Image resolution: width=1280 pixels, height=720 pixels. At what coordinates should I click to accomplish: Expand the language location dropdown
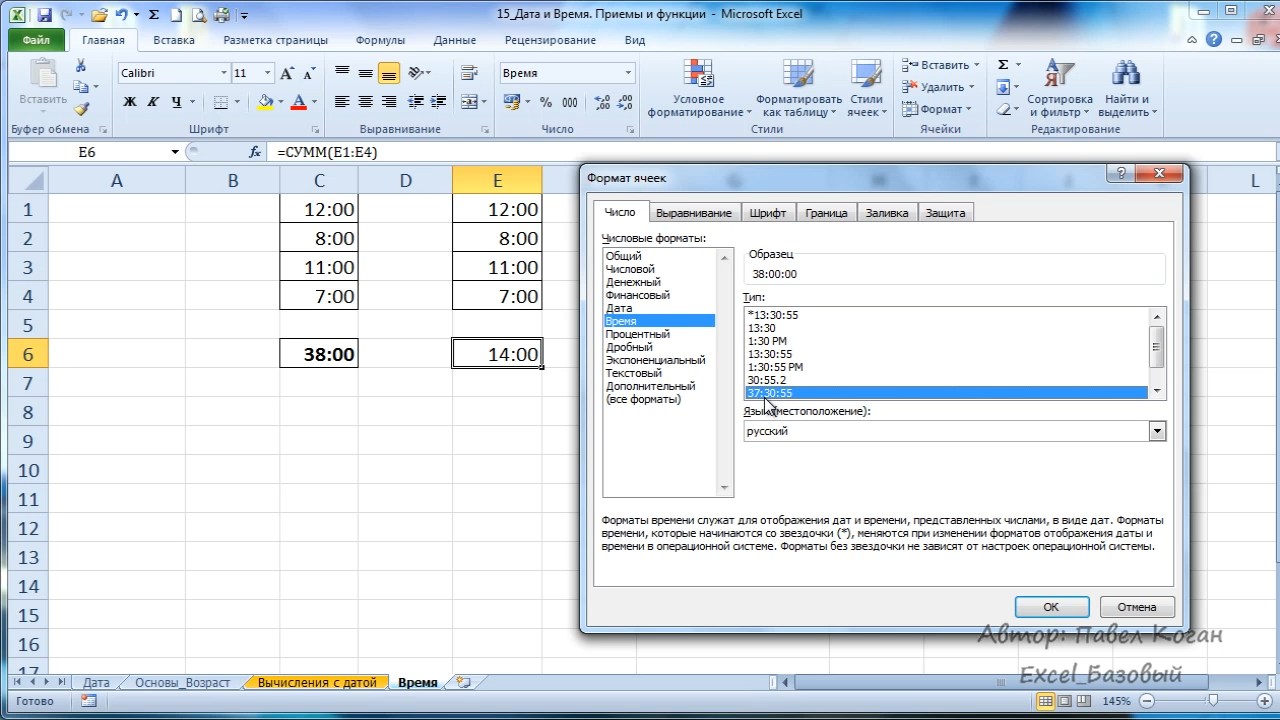1157,431
